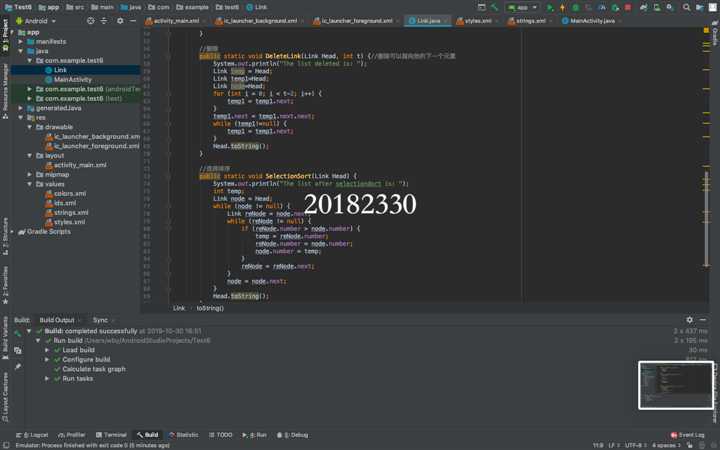The height and width of the screenshot is (450, 720).
Task: Click the Project Structure folder icon
Action: [x=699, y=7]
